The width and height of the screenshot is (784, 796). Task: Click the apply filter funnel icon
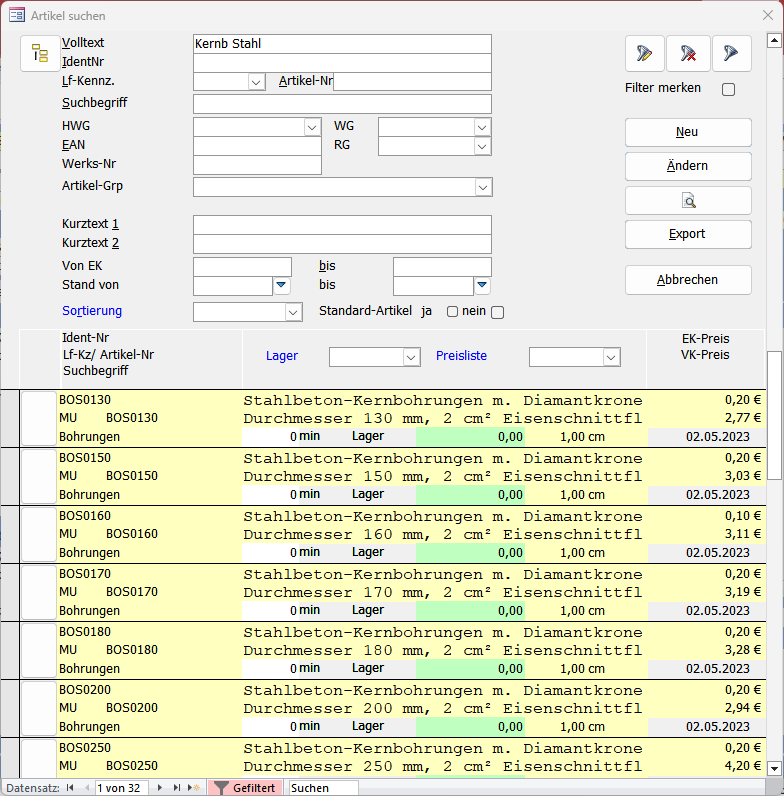(x=732, y=54)
